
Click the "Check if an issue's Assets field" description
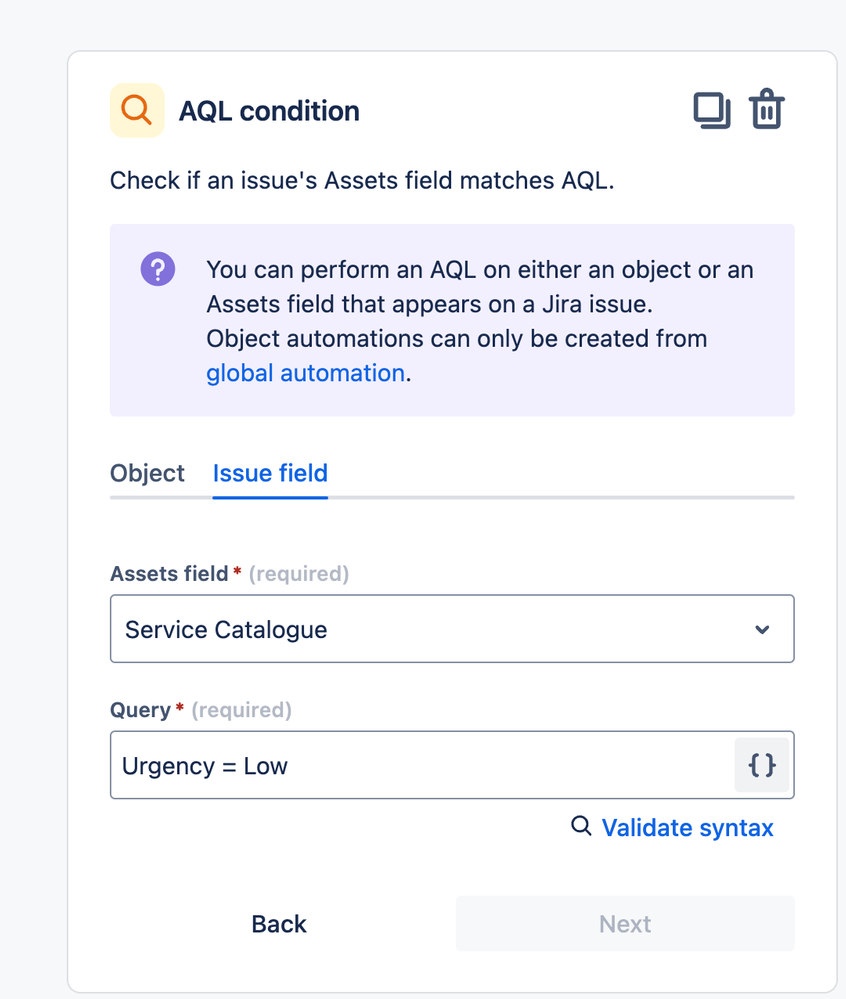pos(359,182)
